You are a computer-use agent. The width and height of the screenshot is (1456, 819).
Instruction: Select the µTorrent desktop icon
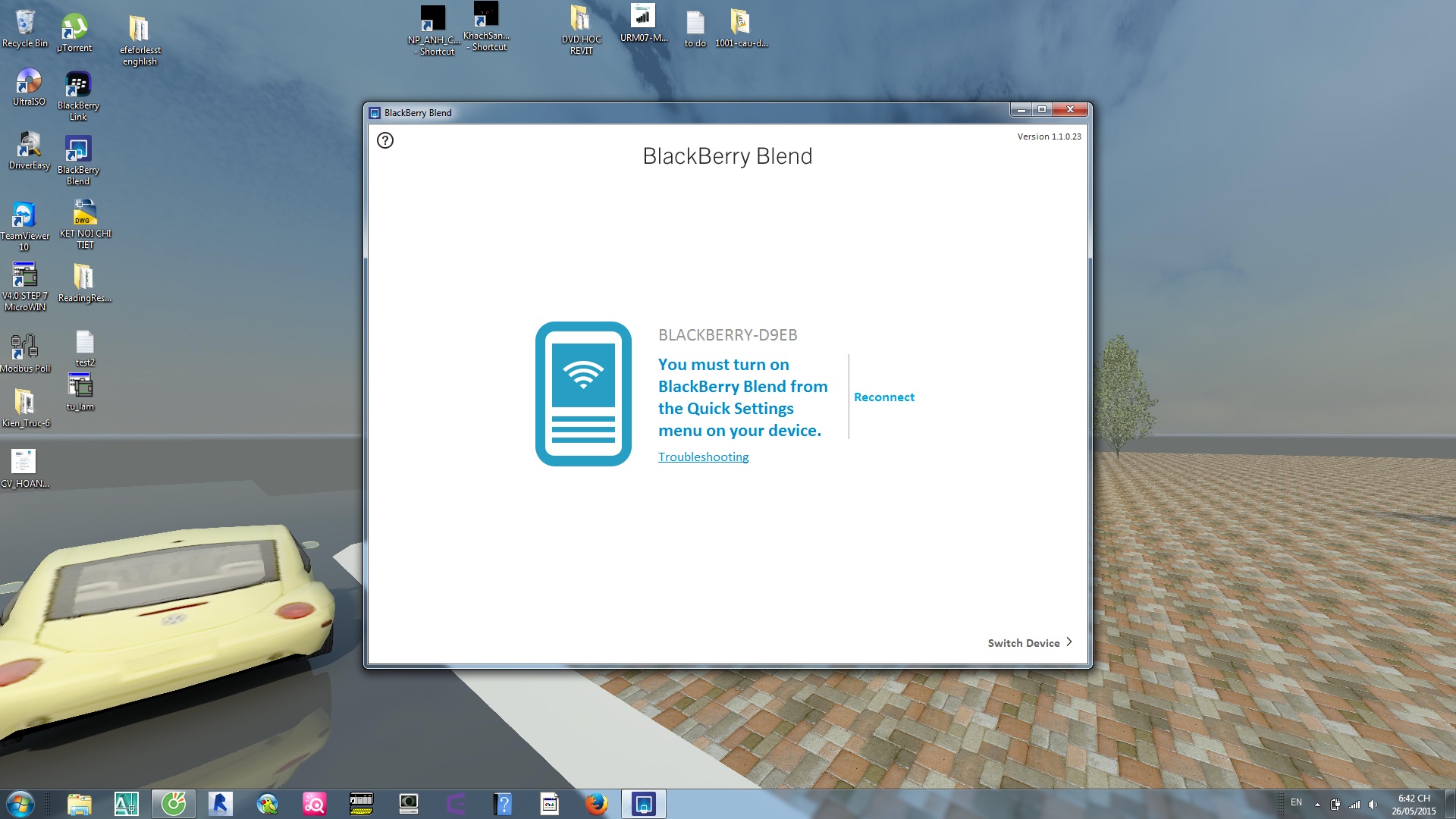(74, 33)
